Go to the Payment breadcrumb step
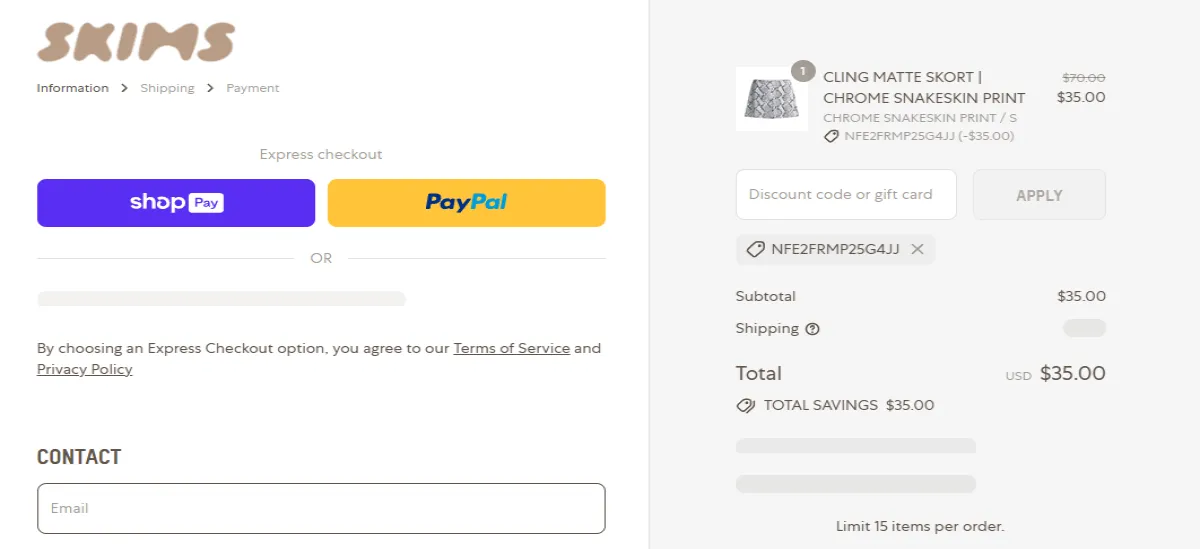This screenshot has height=549, width=1200. click(253, 88)
